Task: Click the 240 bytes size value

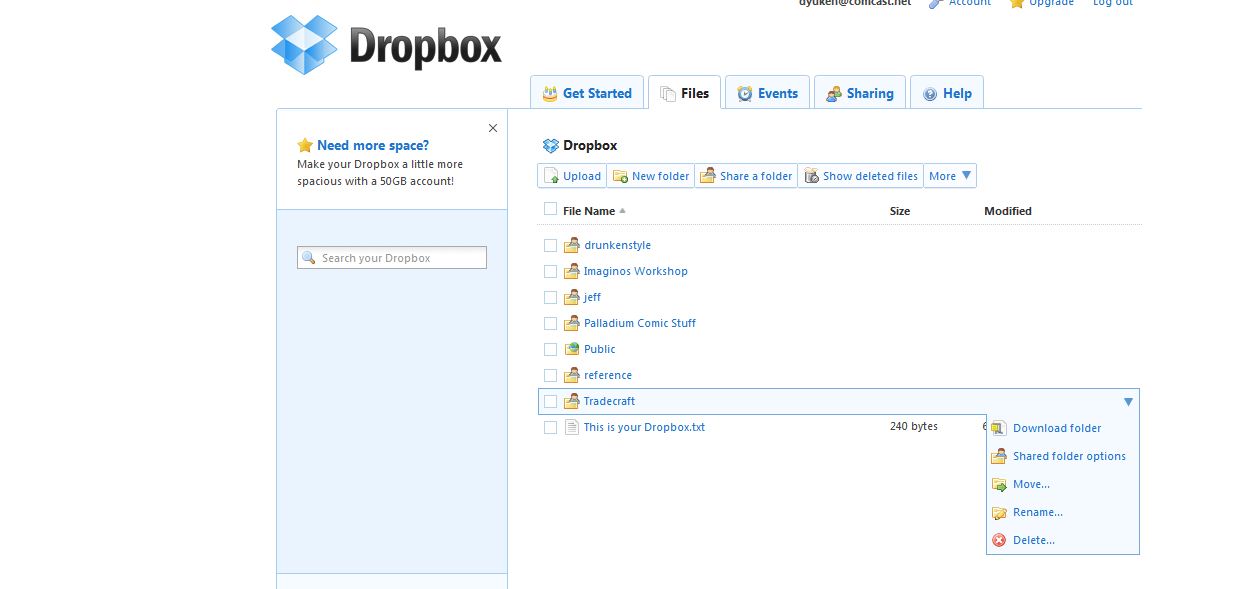Action: coord(914,426)
